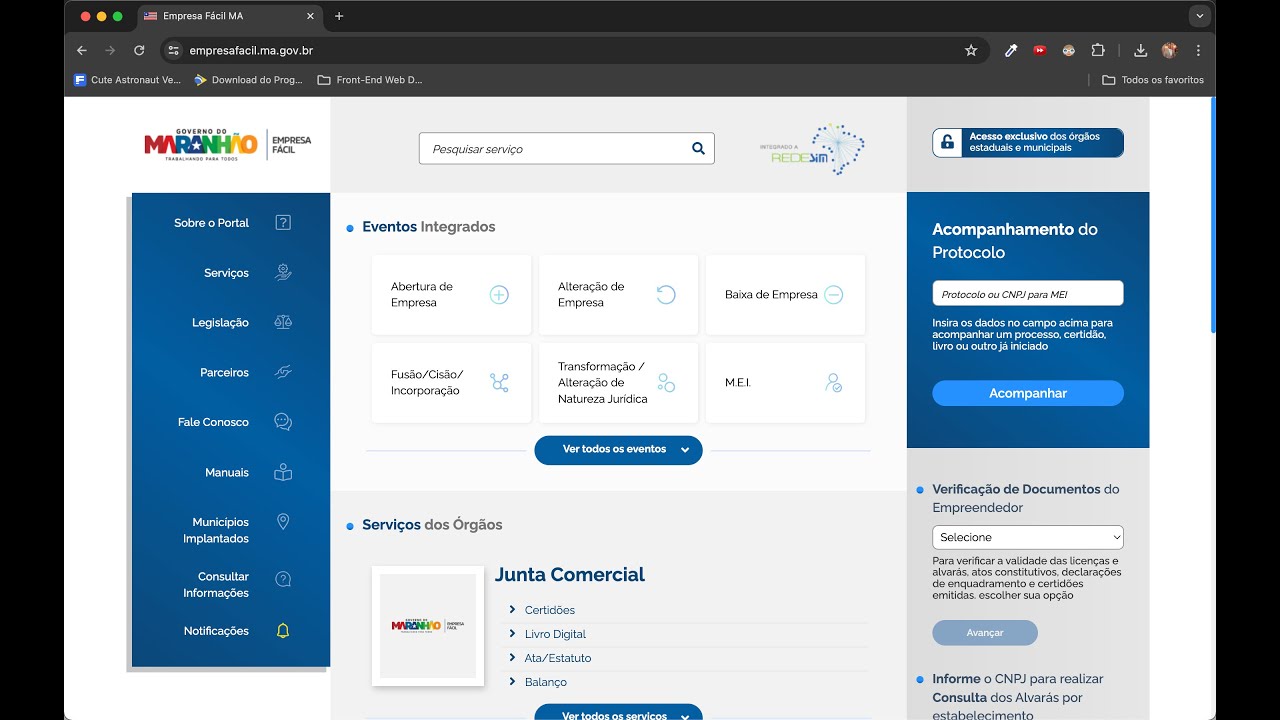Click the Parceiros handshake icon

[x=283, y=372]
